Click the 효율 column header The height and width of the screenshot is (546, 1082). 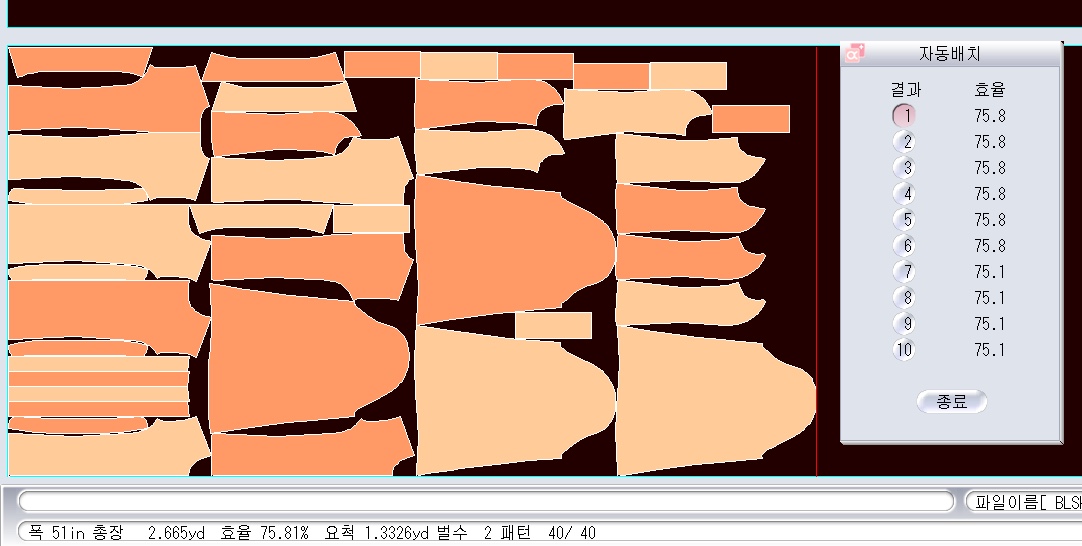989,90
